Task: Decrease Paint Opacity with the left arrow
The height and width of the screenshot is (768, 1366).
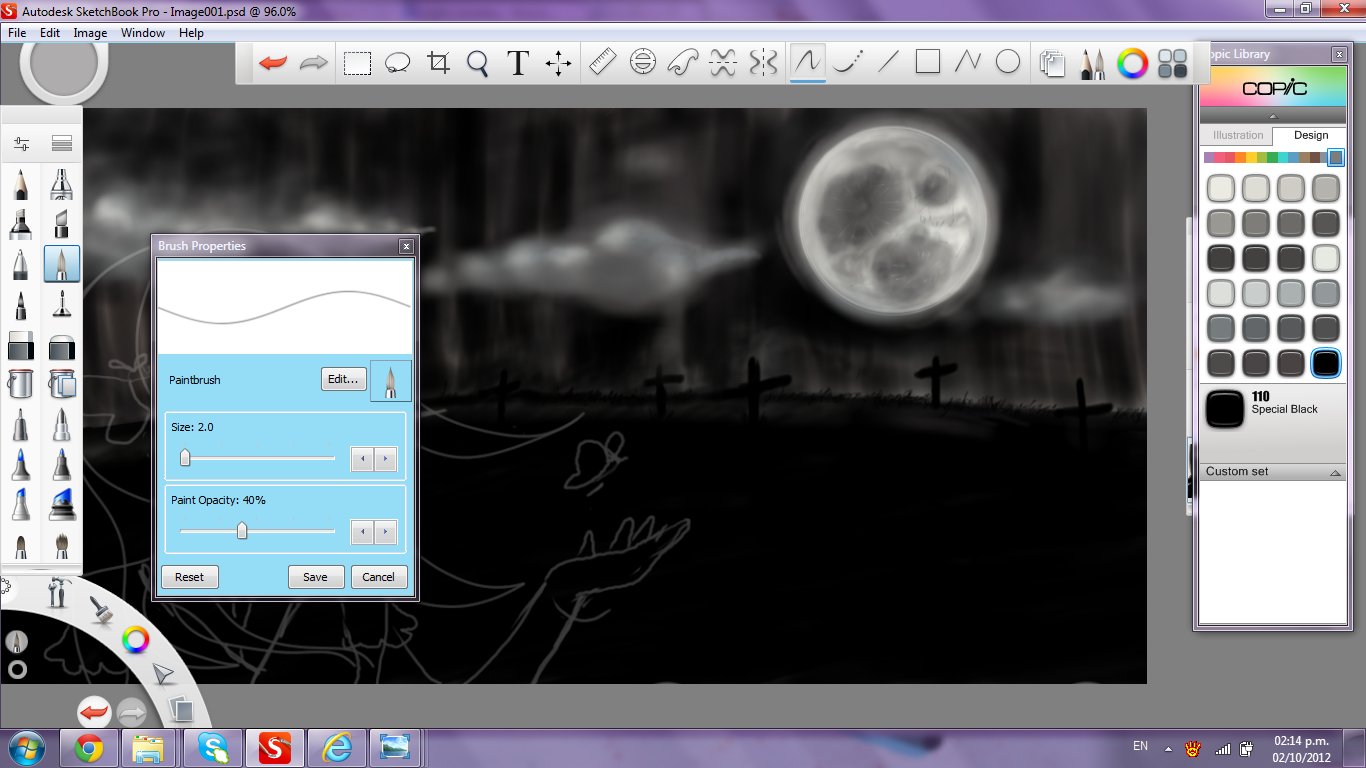Action: tap(362, 532)
